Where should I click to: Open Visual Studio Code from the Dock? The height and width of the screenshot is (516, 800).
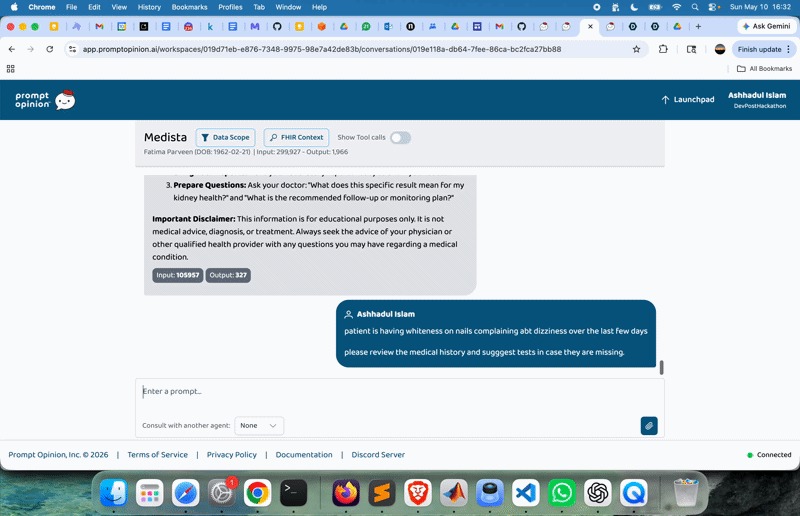coord(526,493)
